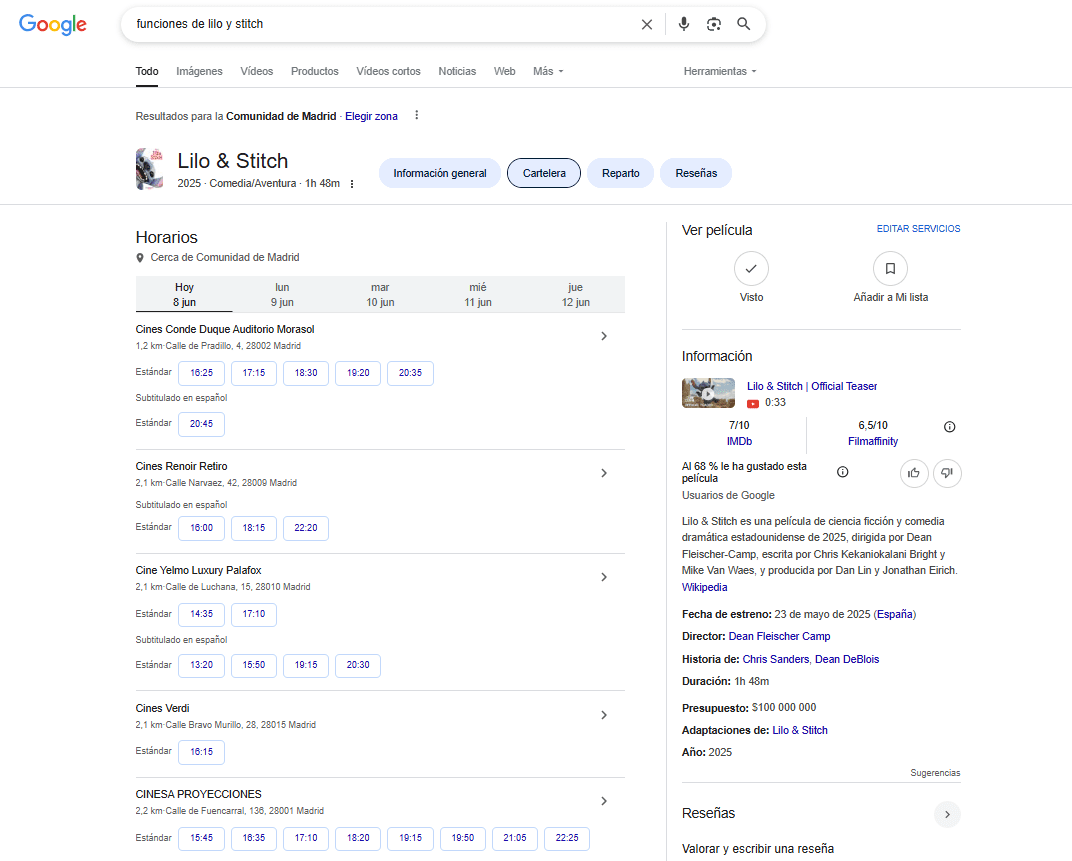Open the three-dot menu next to Elegir zona
This screenshot has width=1072, height=861.
pyautogui.click(x=416, y=116)
